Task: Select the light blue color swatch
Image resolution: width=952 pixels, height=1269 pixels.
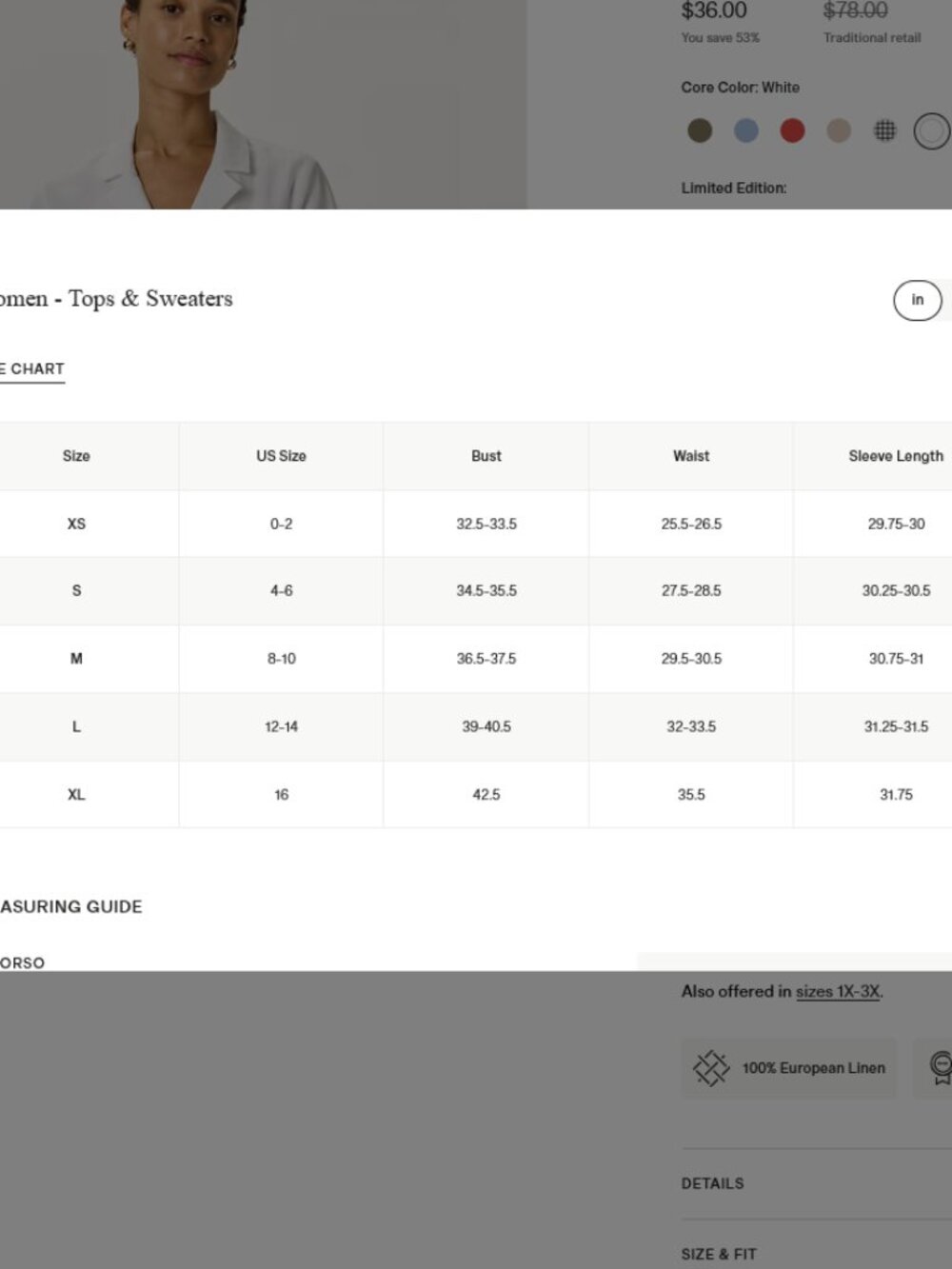Action: click(x=746, y=130)
